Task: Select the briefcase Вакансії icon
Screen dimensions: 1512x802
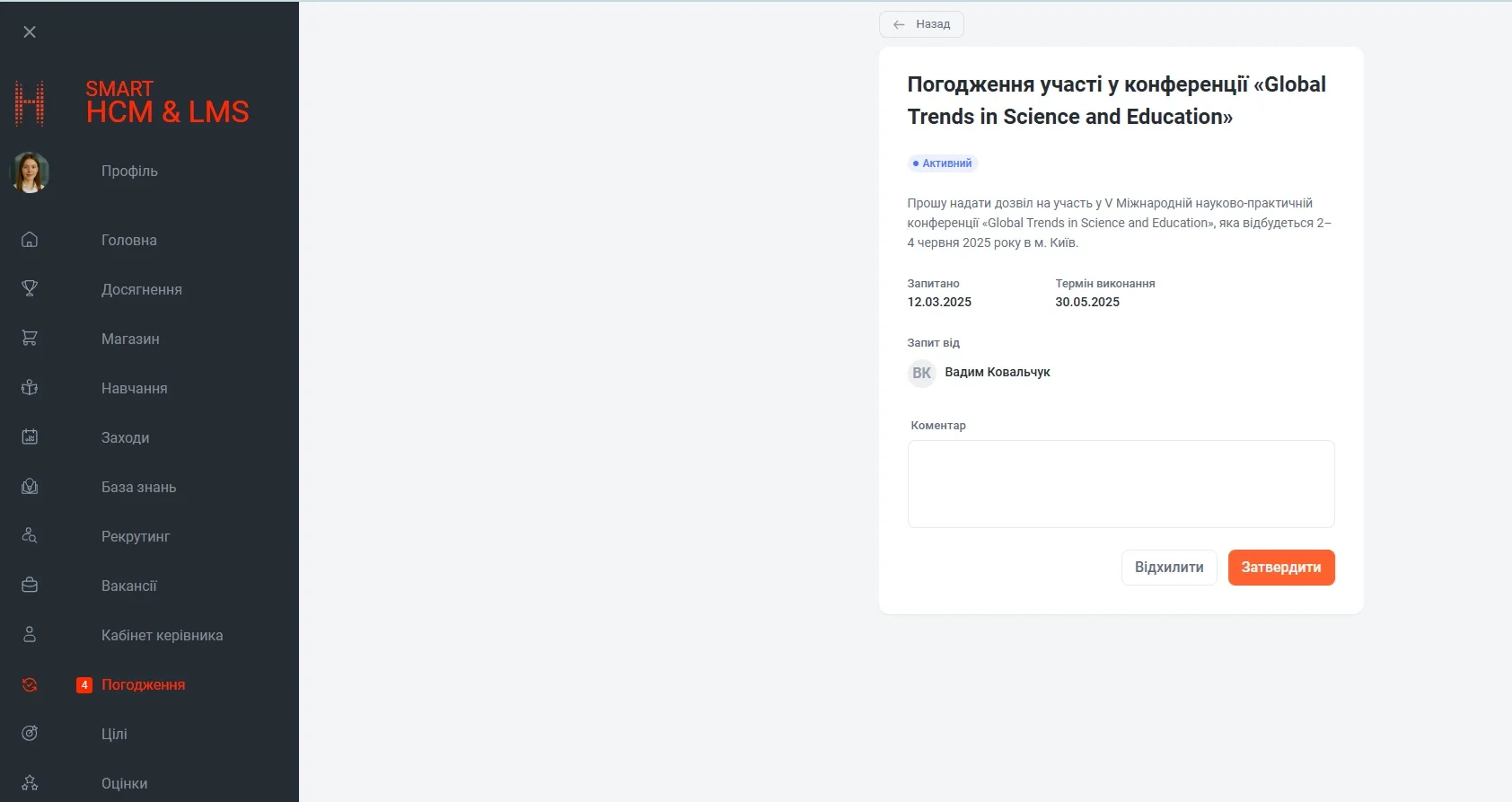Action: click(x=30, y=586)
